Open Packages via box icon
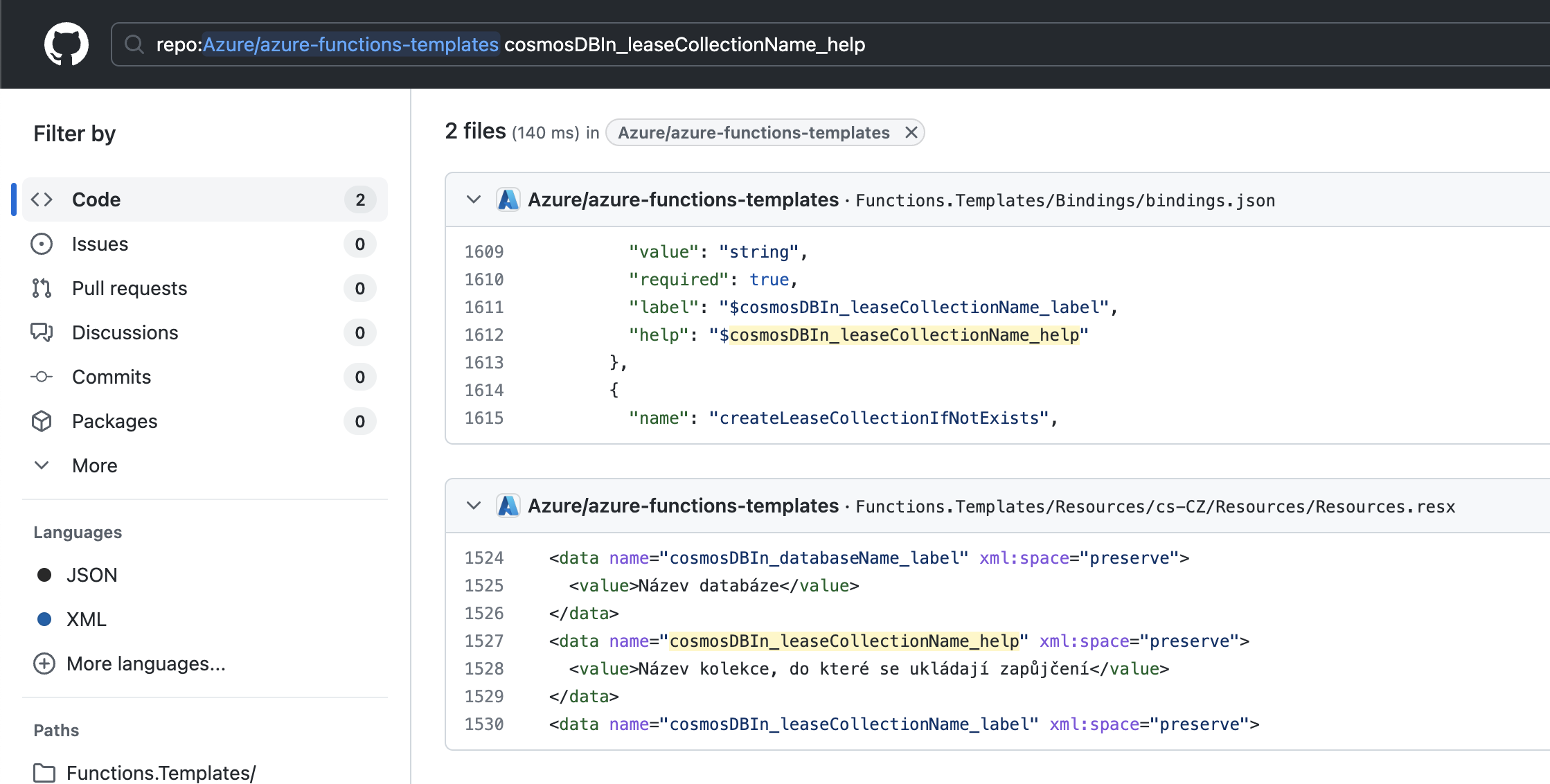The height and width of the screenshot is (784, 1550). (42, 421)
